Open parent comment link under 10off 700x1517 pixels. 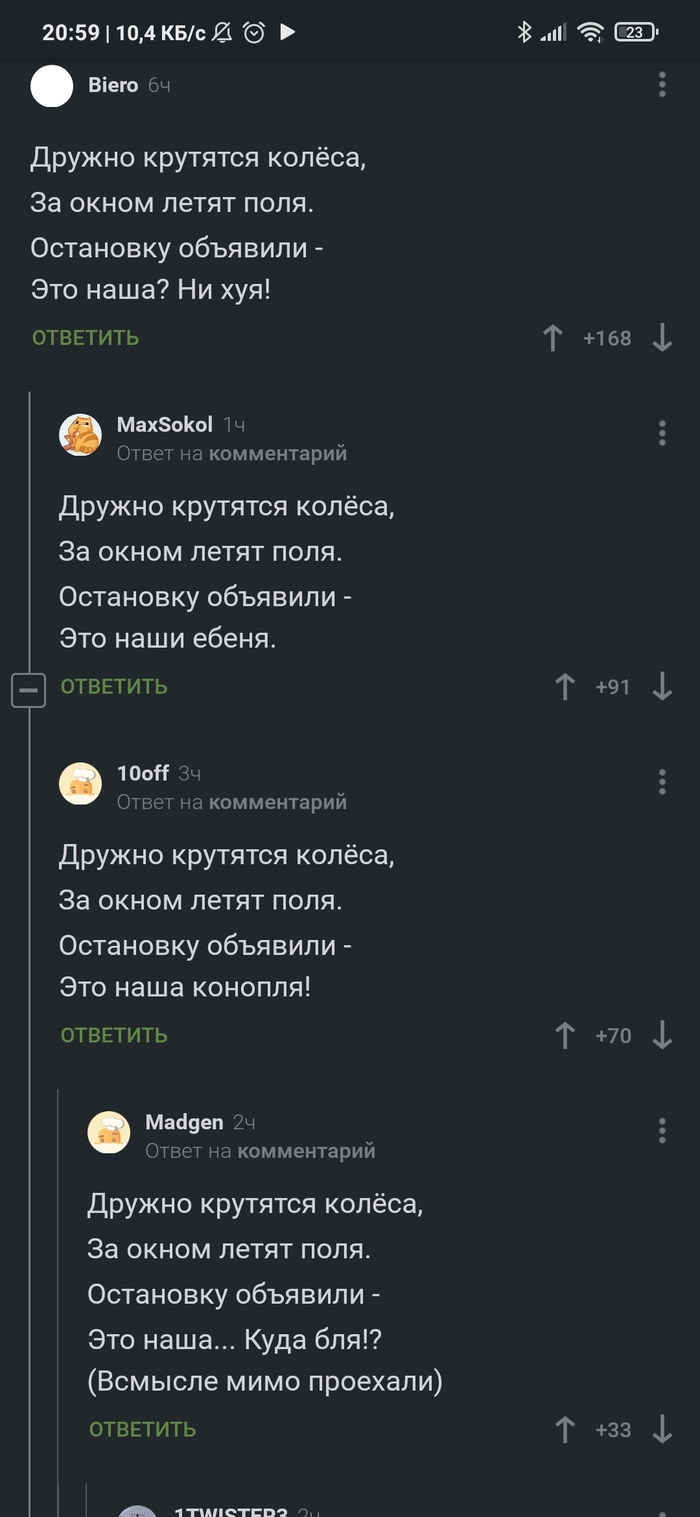[x=277, y=802]
